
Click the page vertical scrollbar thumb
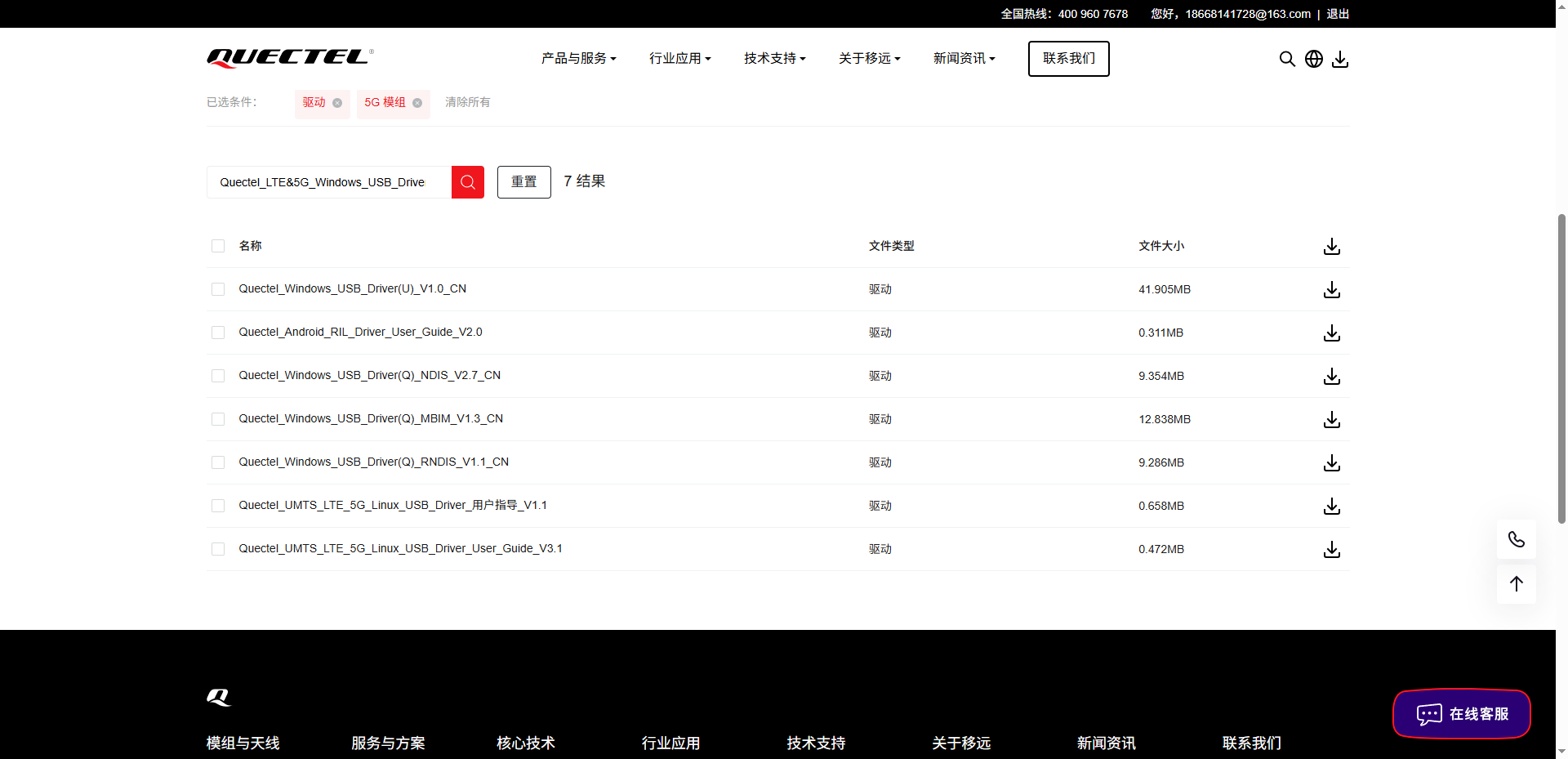point(1561,368)
